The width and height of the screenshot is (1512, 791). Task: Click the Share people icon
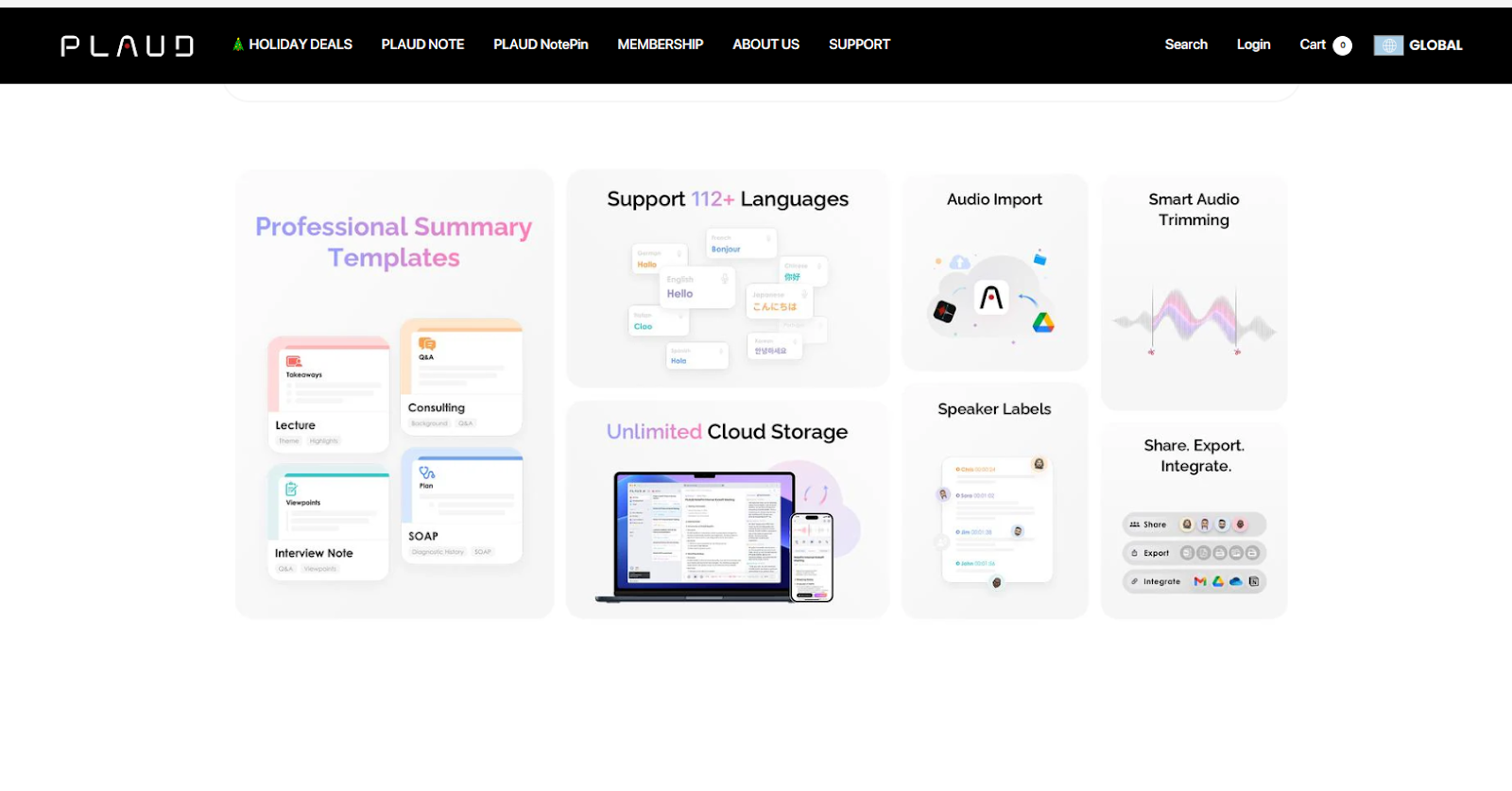tap(1135, 524)
